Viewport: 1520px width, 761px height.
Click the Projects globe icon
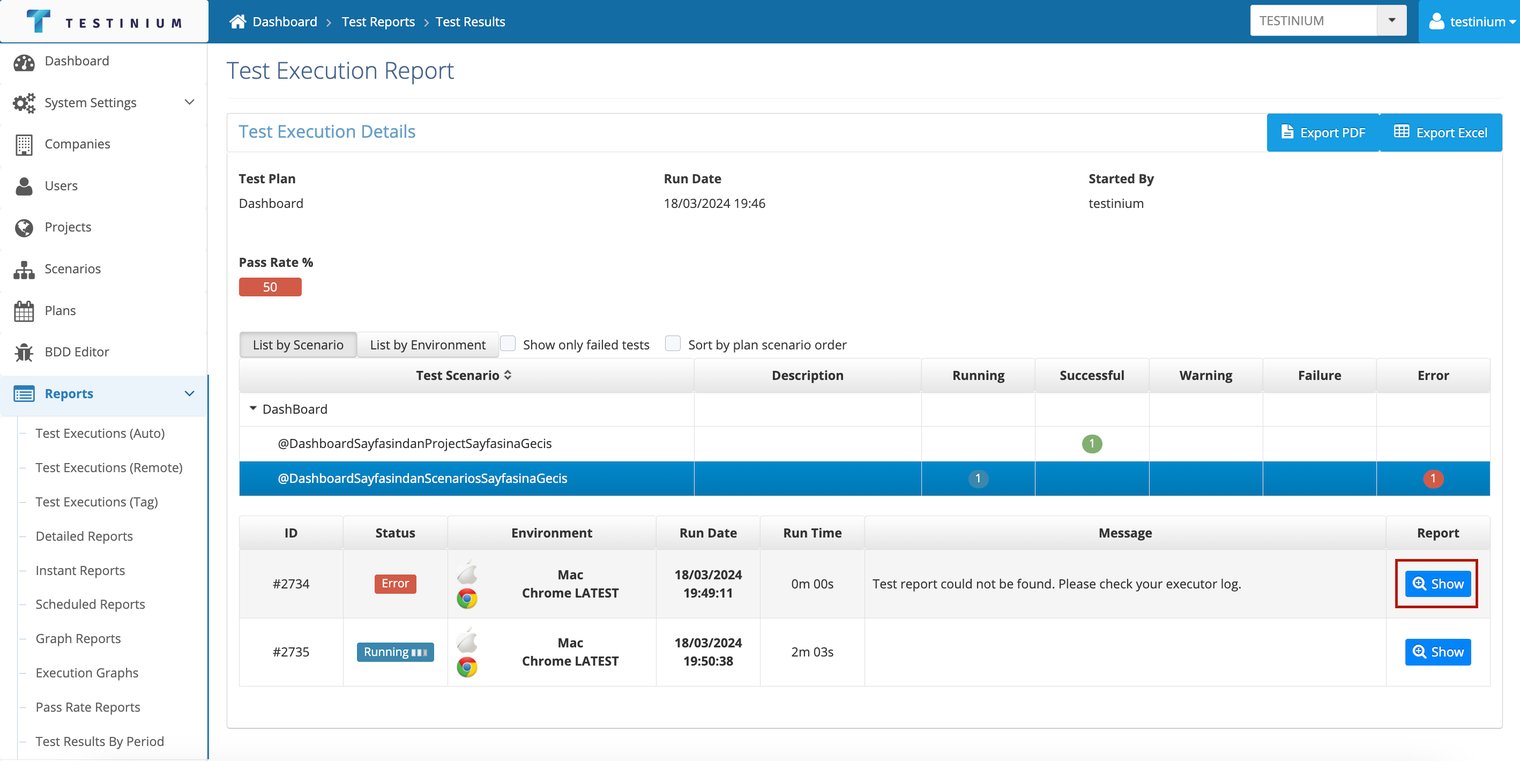click(24, 228)
